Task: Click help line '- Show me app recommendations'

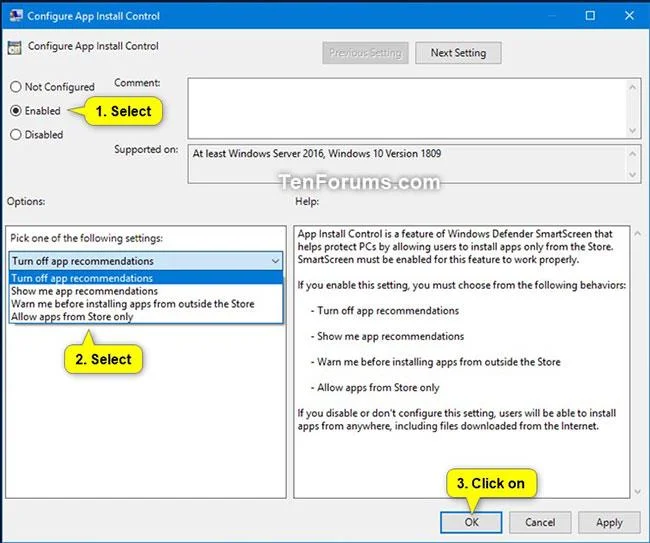Action: pyautogui.click(x=387, y=336)
